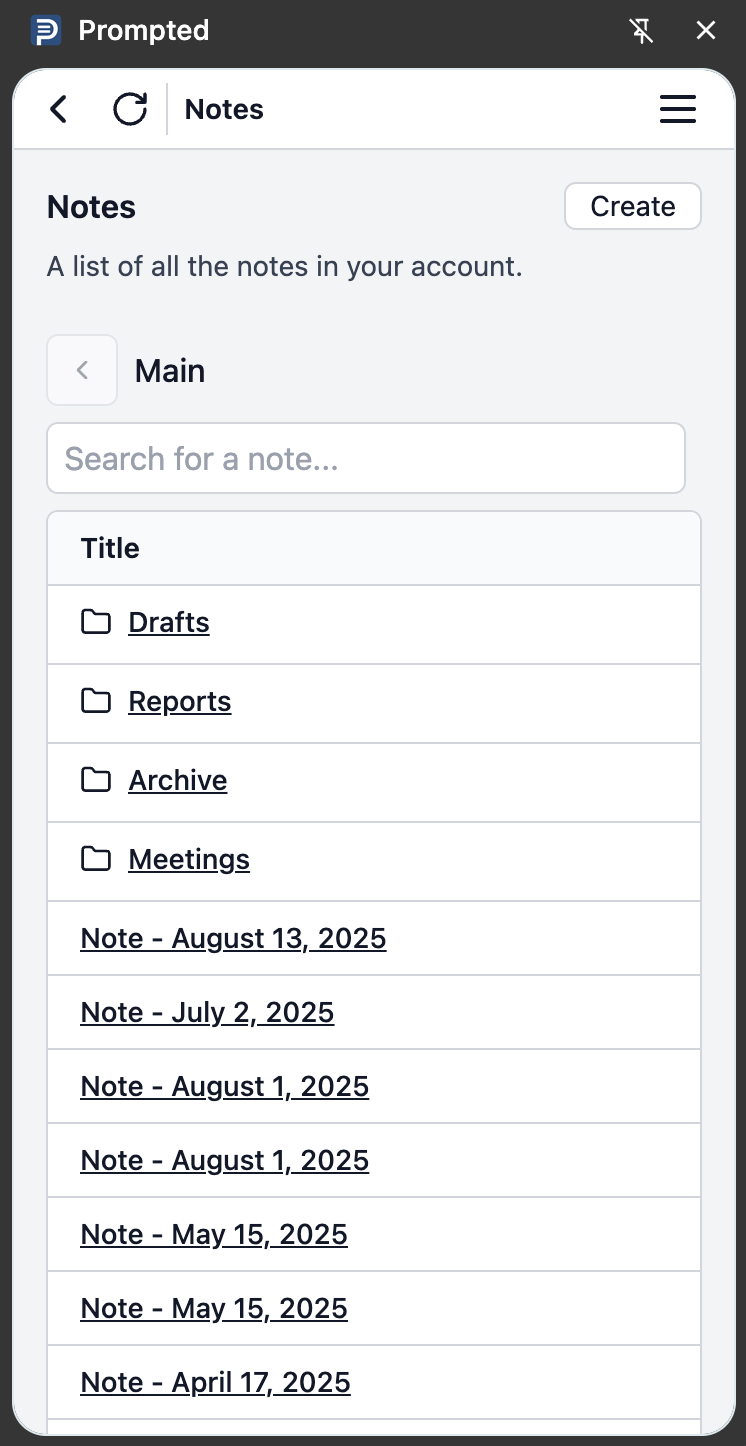Image resolution: width=746 pixels, height=1446 pixels.
Task: Click the back arrow next to Notes title
Action: click(57, 109)
